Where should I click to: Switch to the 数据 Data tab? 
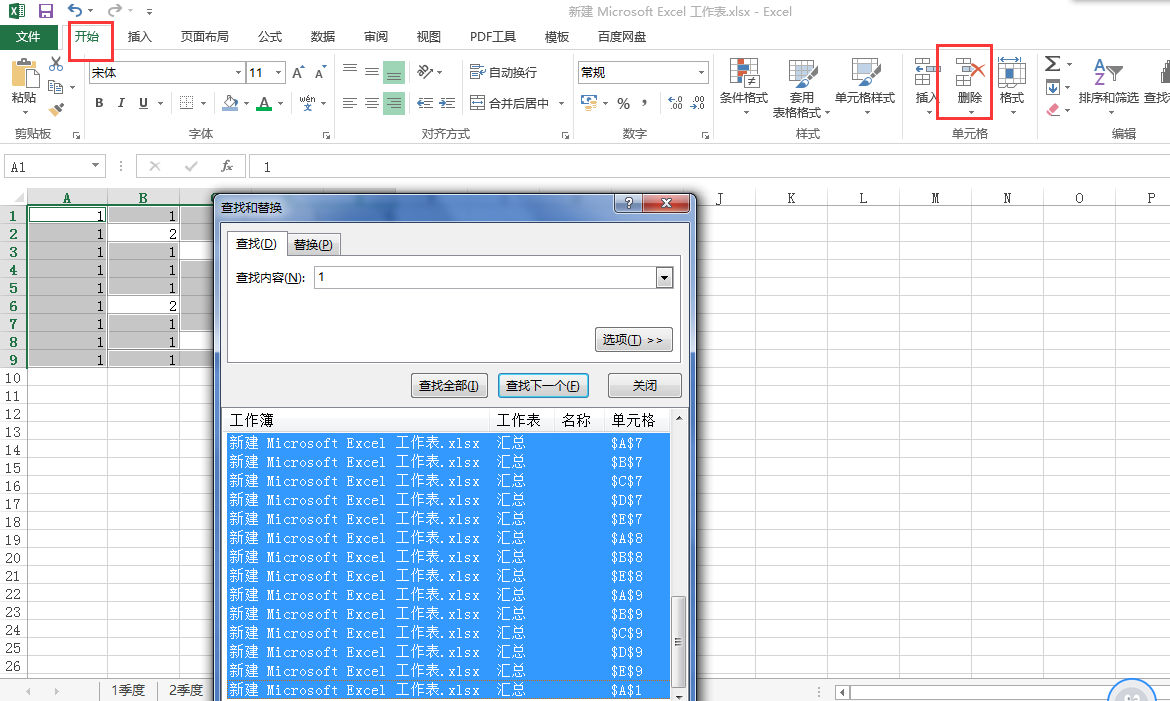(322, 37)
